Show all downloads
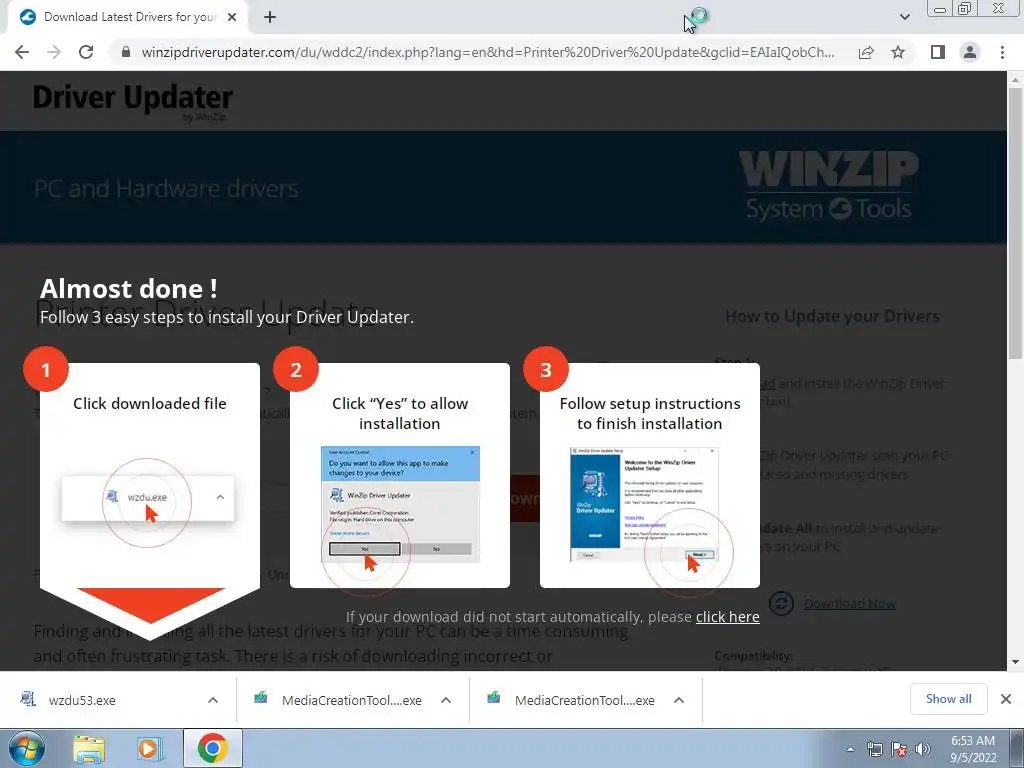 (948, 699)
